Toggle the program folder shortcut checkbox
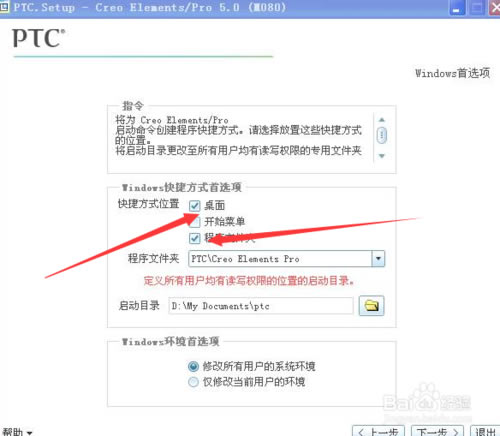 point(195,238)
